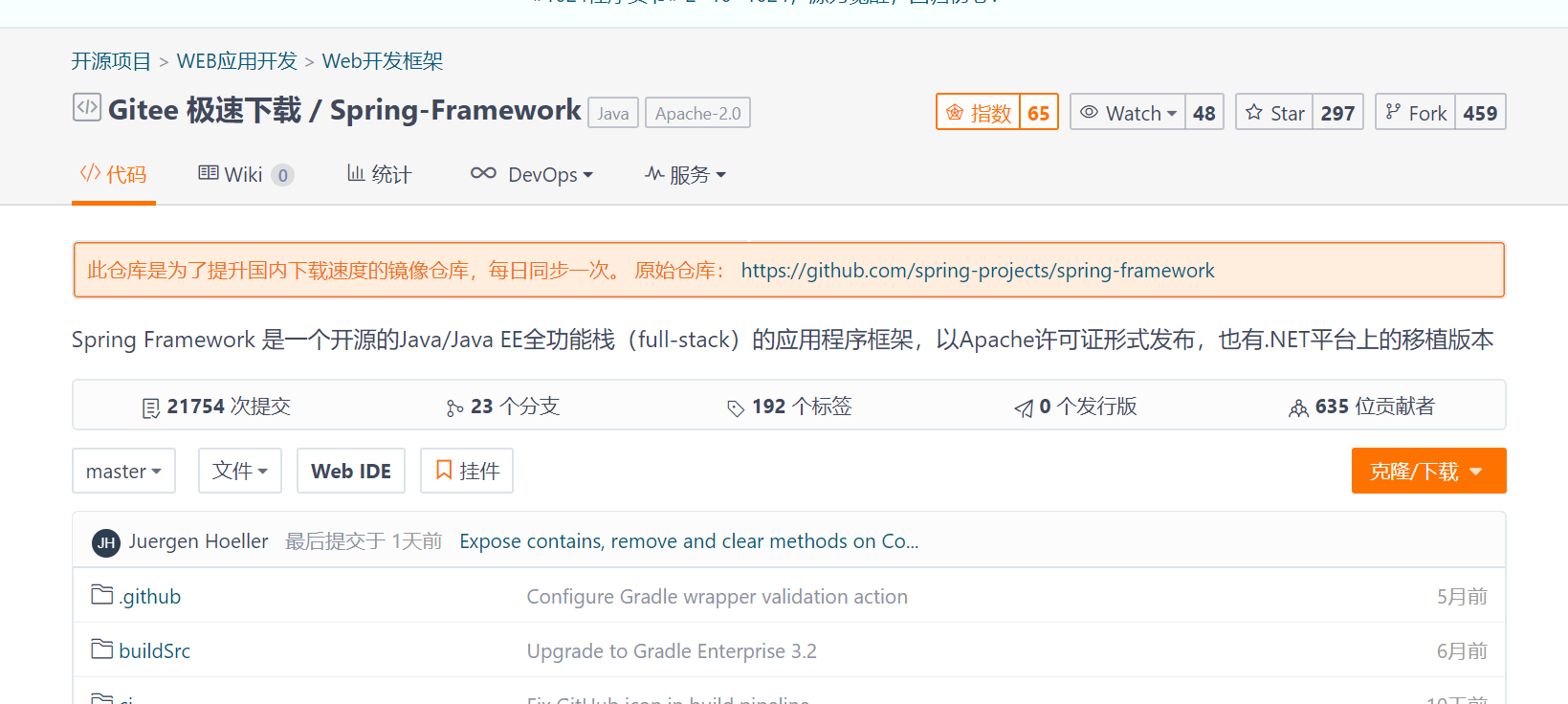The height and width of the screenshot is (704, 1568).
Task: View forks count 459
Action: (x=1480, y=113)
